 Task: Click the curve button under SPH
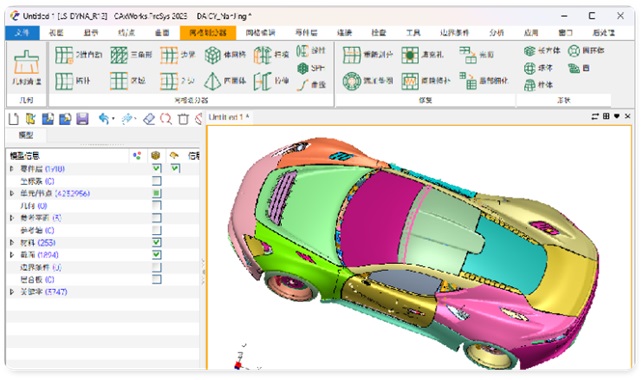pos(312,84)
